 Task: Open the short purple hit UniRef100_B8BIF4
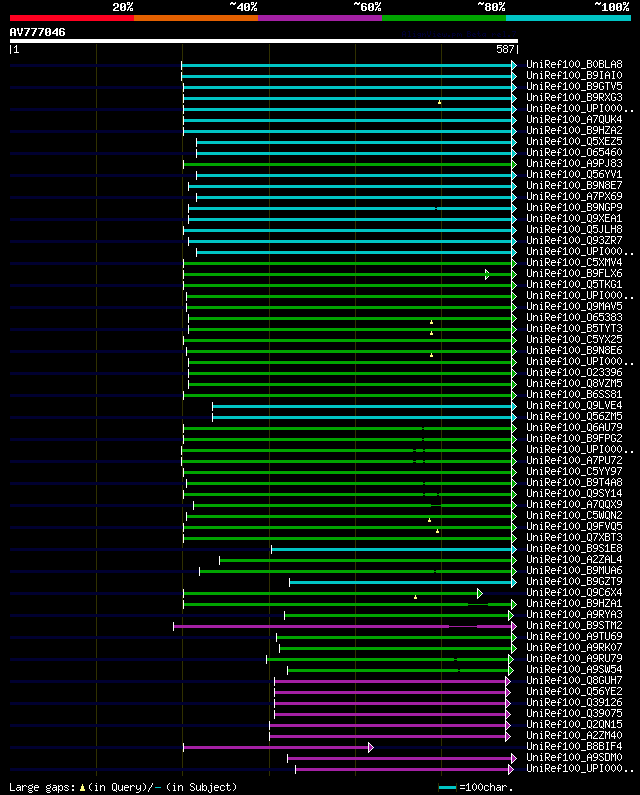pyautogui.click(x=574, y=747)
